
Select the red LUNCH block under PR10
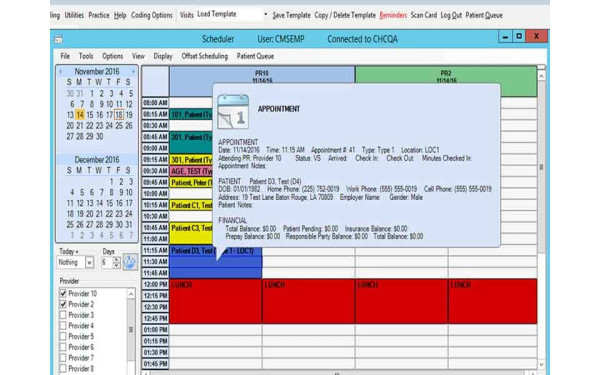point(216,301)
